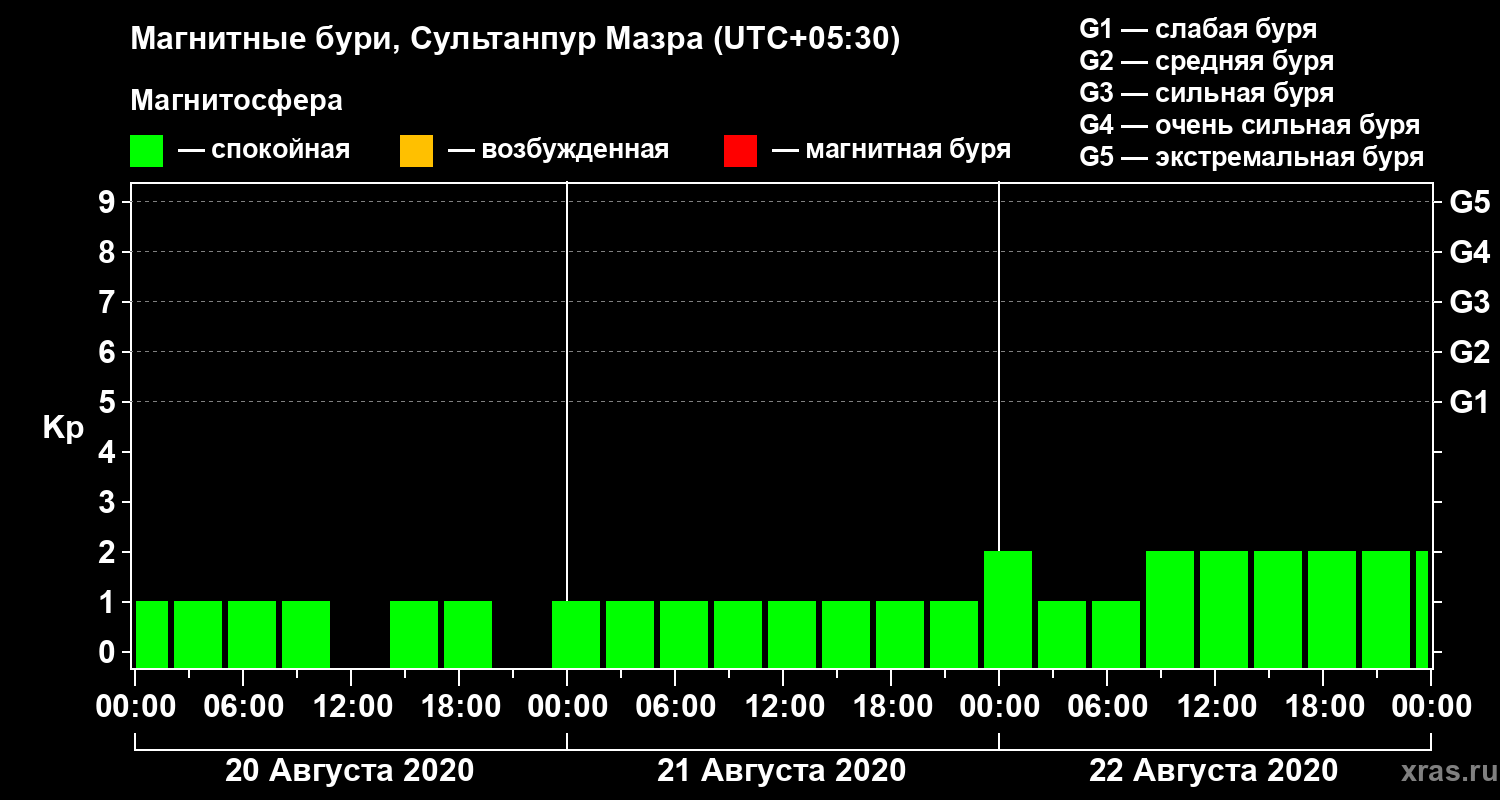Click the first Kp 1 bar on 21 Августа
Viewport: 1500px width, 800px height.
coord(576,634)
